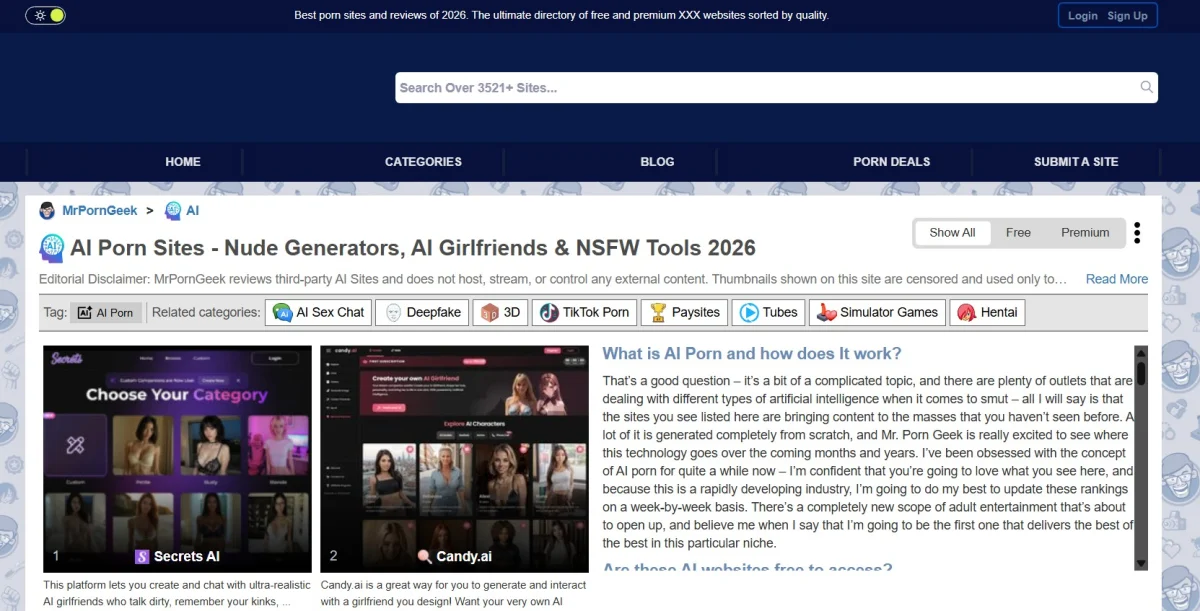Open the SUBMIT A SITE nav item
Screen dimensions: 1200x611
pyautogui.click(x=1076, y=161)
